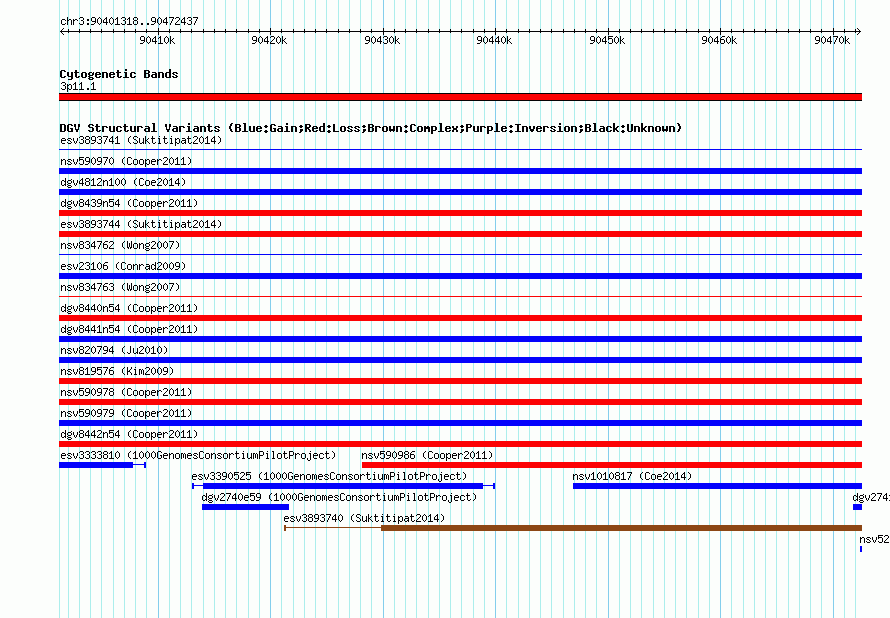The width and height of the screenshot is (890, 618).
Task: Open the nsv834762 (Wong2007) variant label
Action: tap(120, 245)
